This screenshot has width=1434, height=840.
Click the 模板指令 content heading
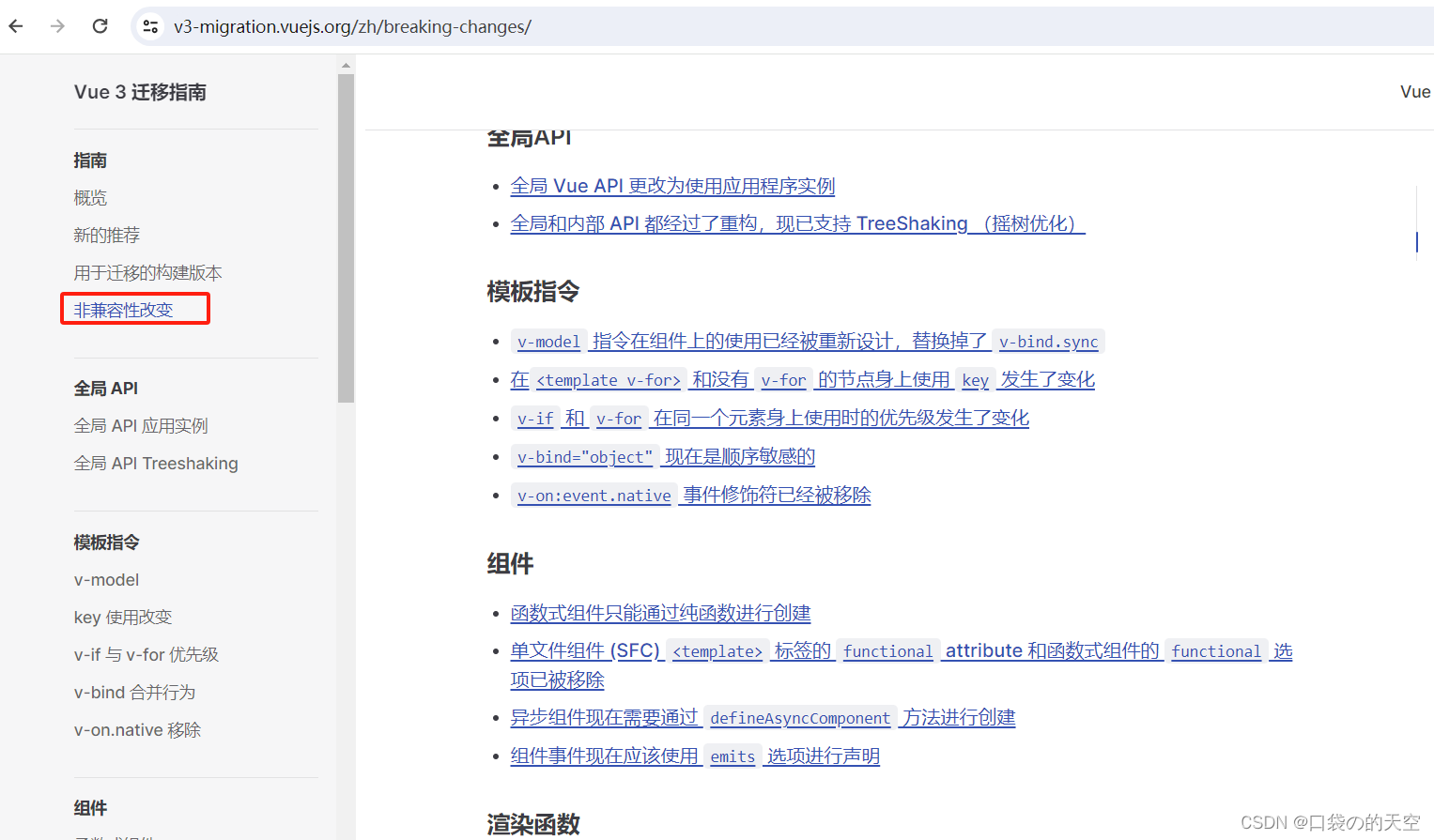pos(533,292)
